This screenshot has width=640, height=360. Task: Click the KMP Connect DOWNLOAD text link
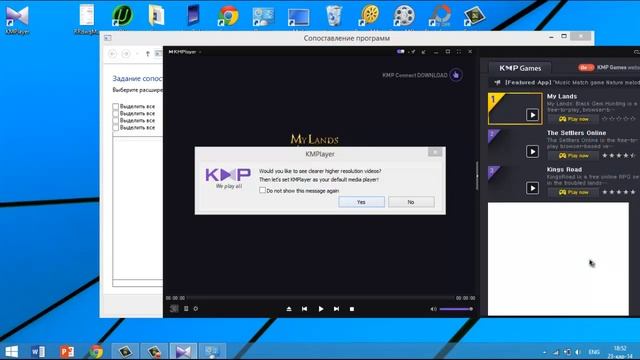[415, 75]
